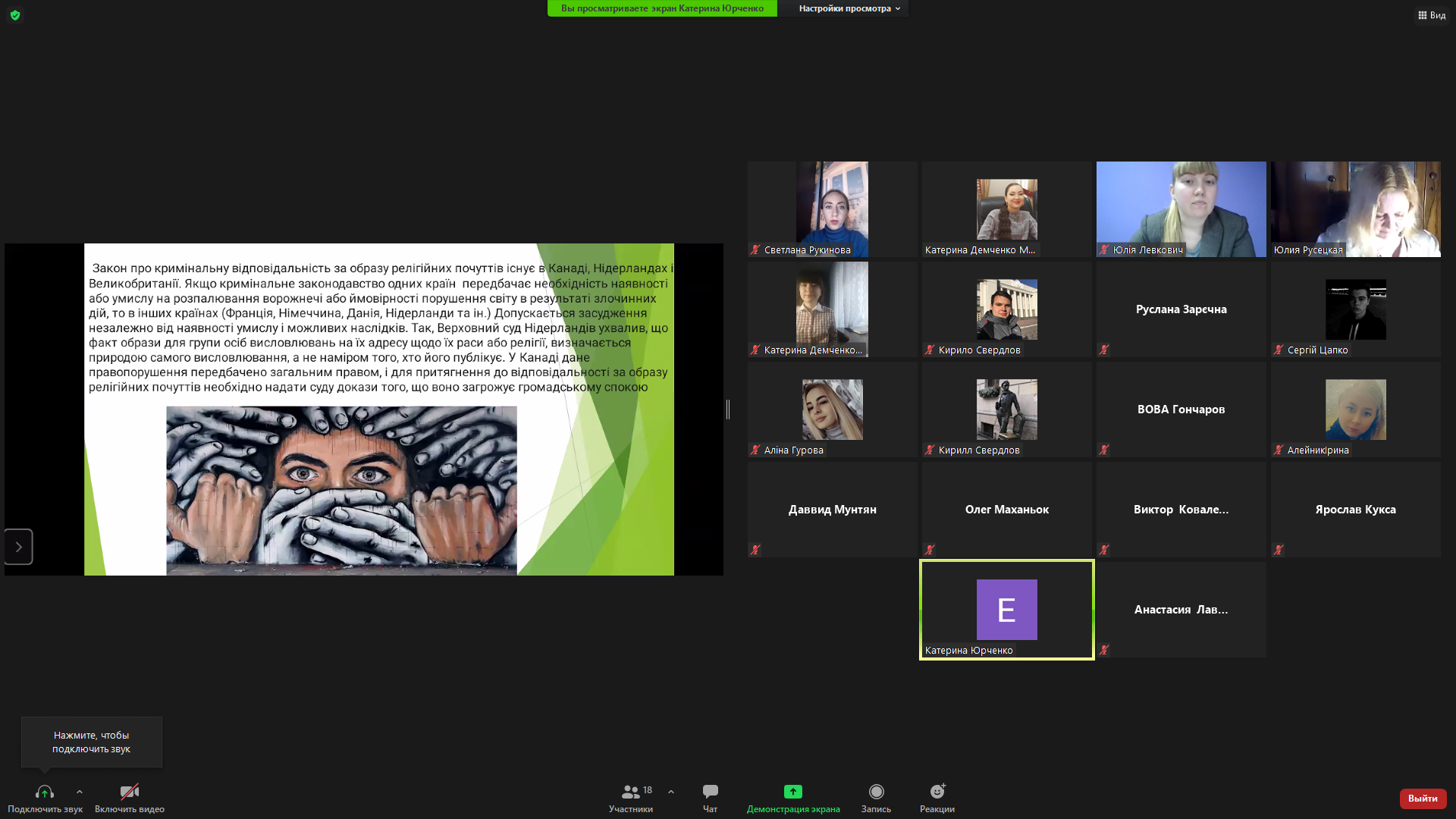Click the shared slide graffiti image

click(x=341, y=490)
